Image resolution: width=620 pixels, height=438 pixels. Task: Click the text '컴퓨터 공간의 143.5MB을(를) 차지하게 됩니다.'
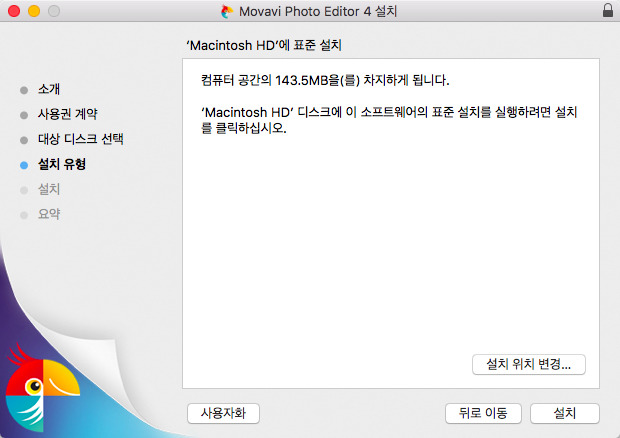pyautogui.click(x=325, y=80)
